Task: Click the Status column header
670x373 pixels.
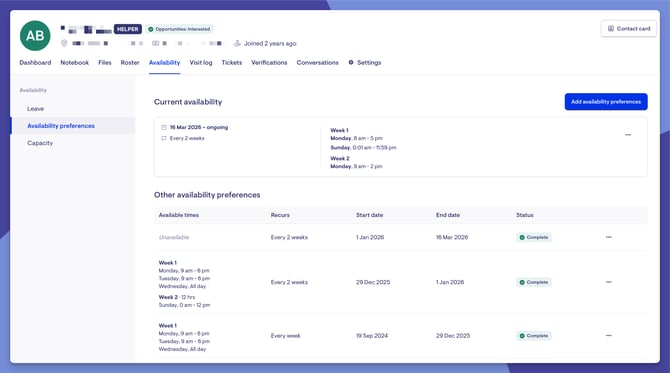Action: pos(525,215)
